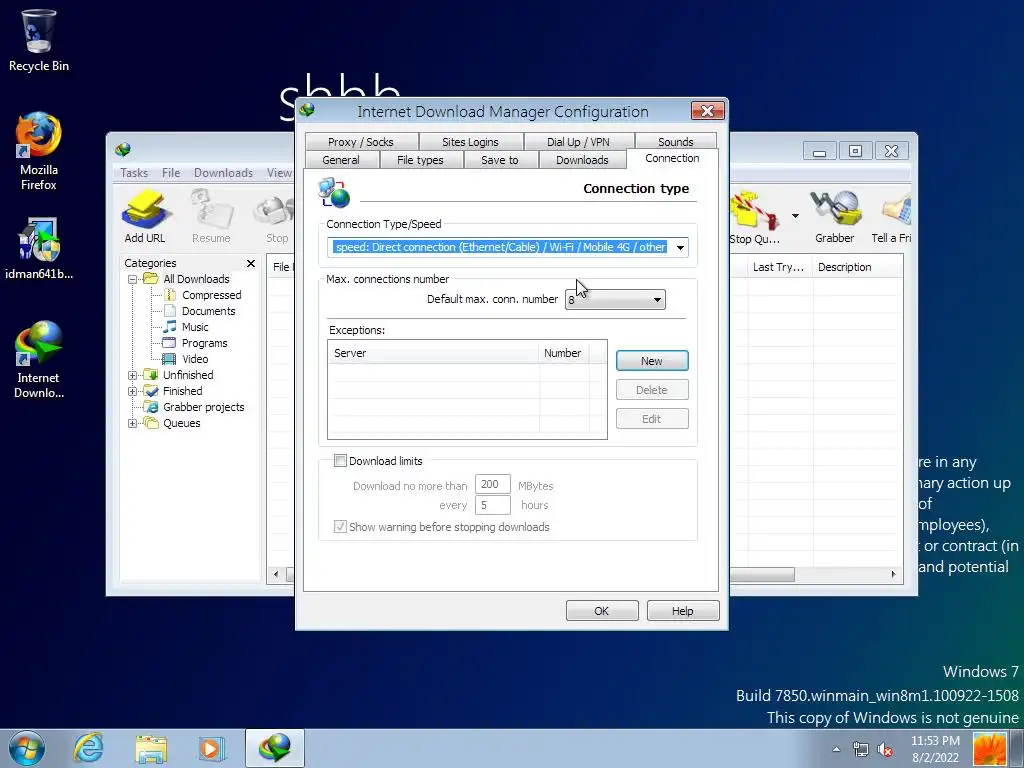Select the Video category
1024x768 pixels.
195,359
